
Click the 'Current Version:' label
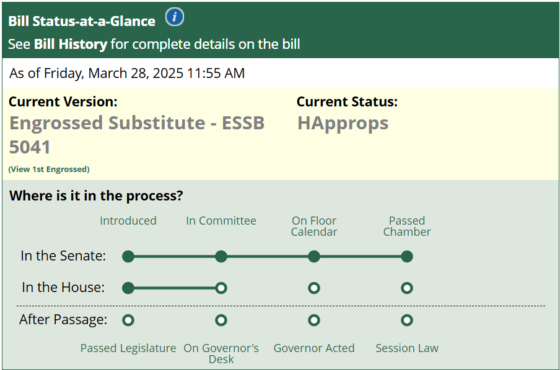pos(63,102)
